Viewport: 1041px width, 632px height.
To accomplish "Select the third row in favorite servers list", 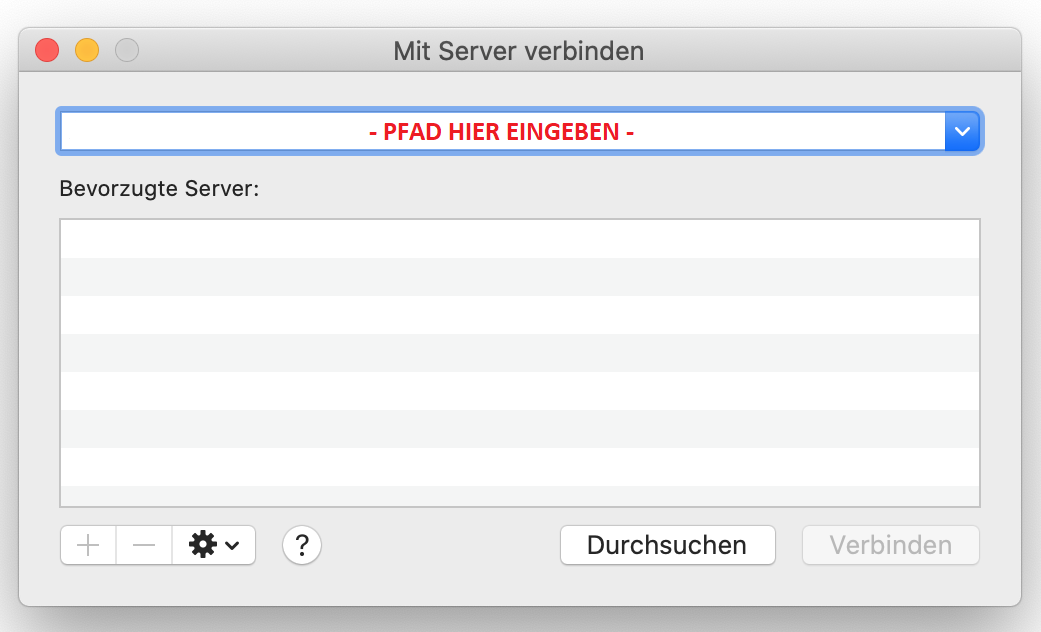I will [520, 315].
